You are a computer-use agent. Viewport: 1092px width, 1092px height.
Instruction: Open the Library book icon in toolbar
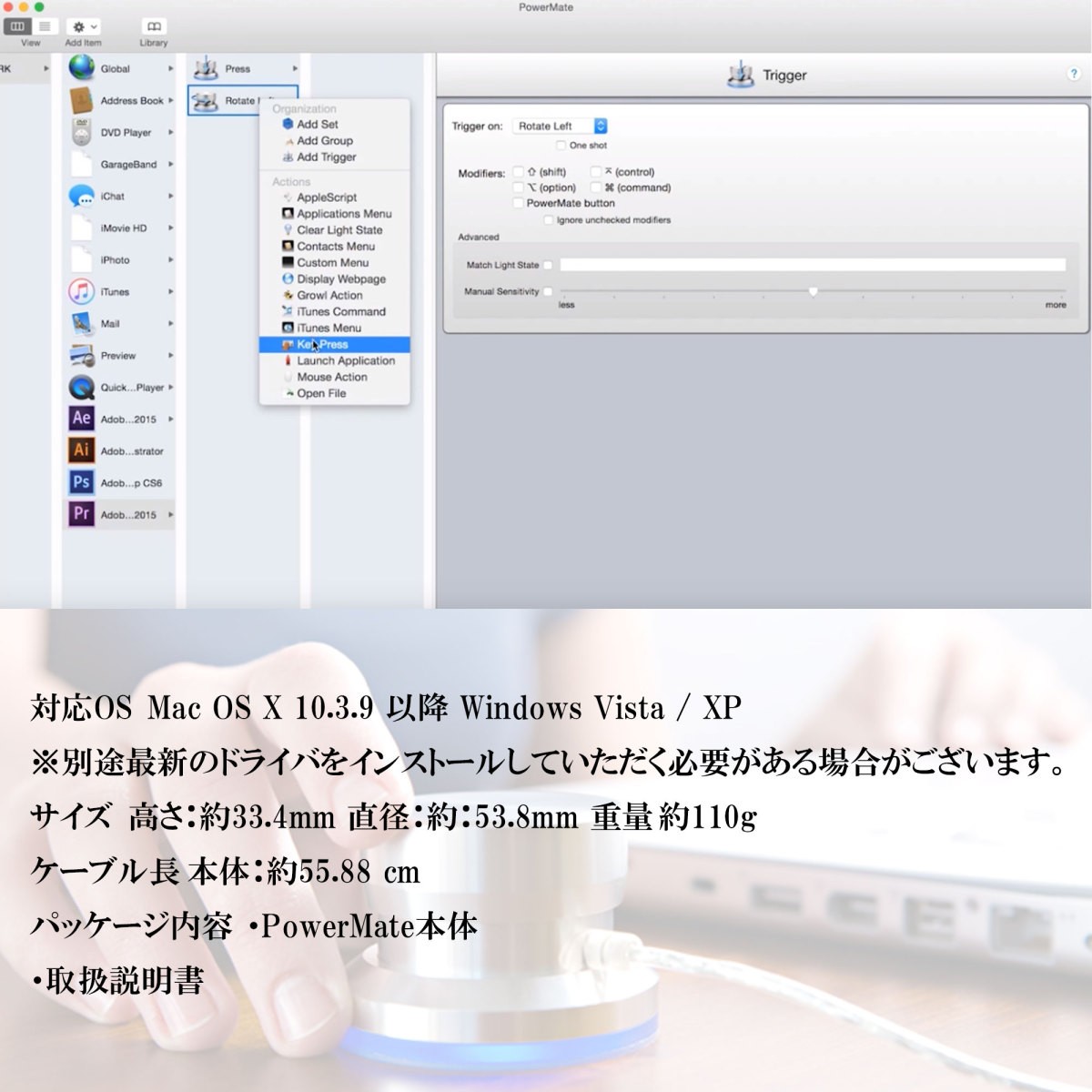pyautogui.click(x=154, y=27)
